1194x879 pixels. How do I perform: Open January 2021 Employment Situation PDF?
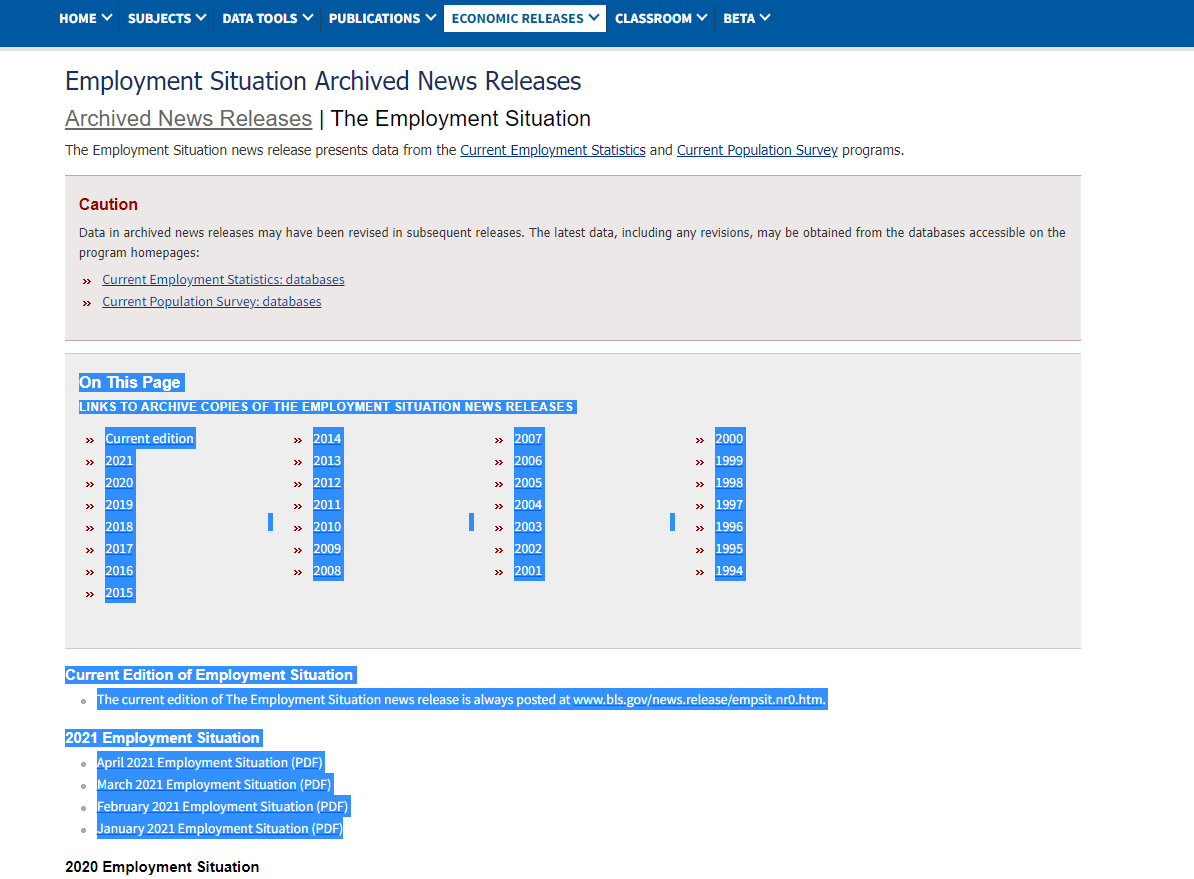219,829
